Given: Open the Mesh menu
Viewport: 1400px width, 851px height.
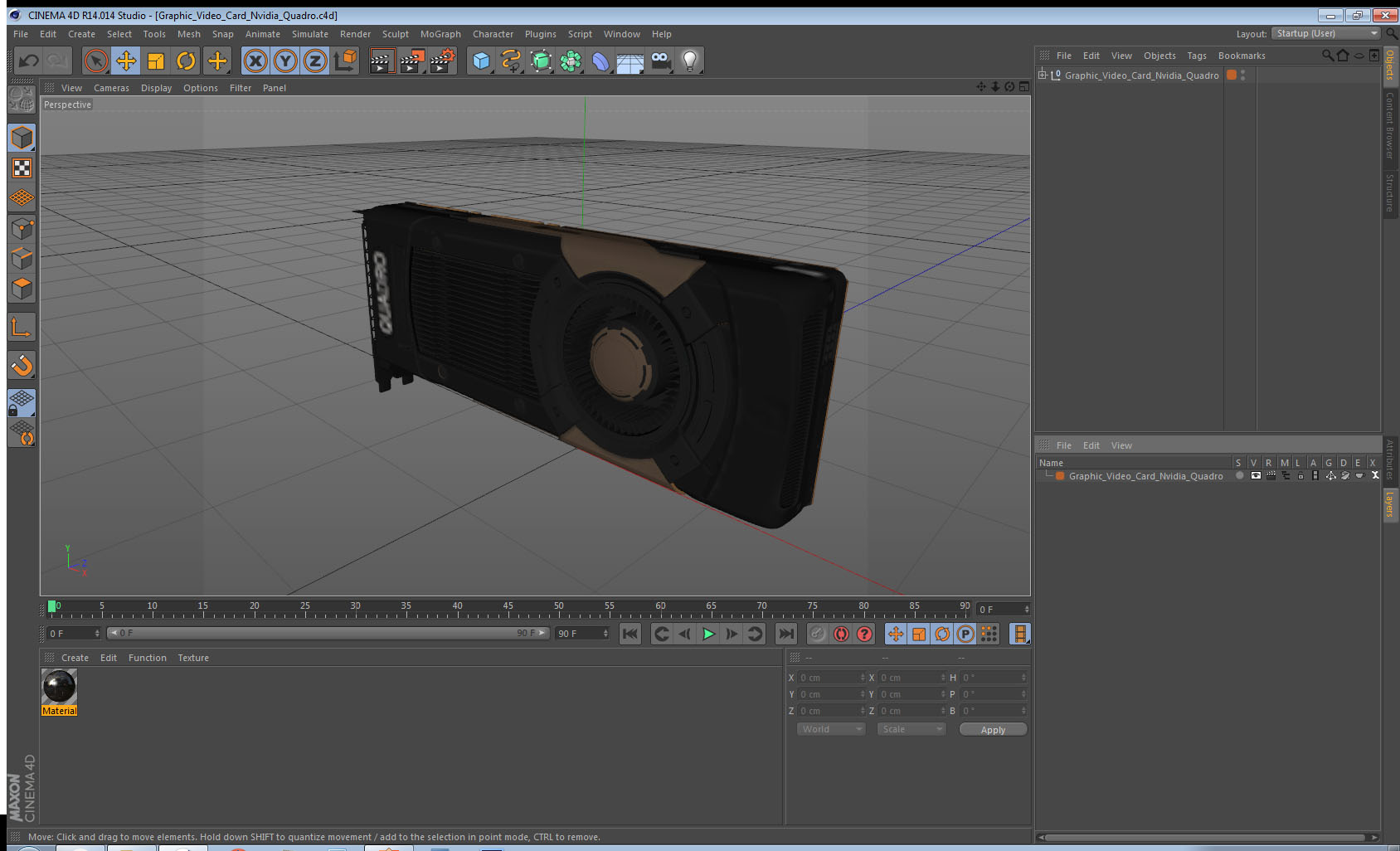Looking at the screenshot, I should tap(189, 34).
